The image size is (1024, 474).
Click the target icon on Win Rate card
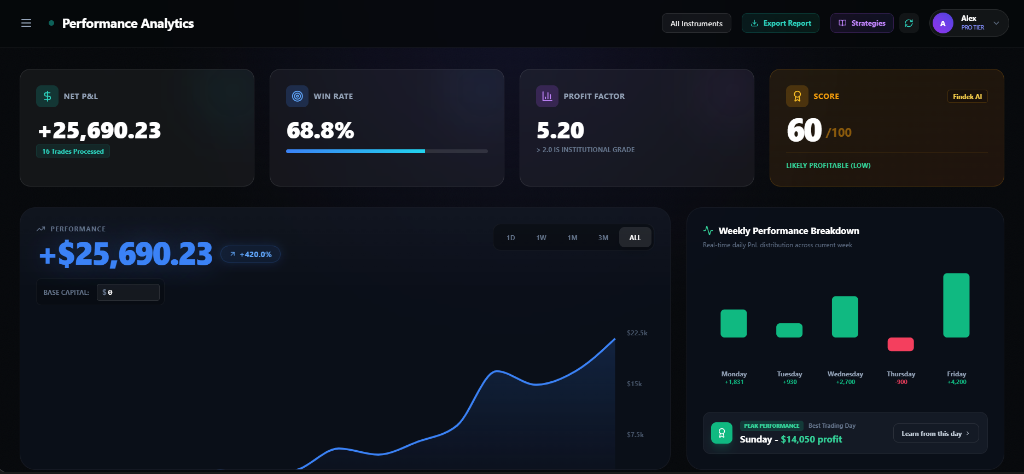[297, 96]
